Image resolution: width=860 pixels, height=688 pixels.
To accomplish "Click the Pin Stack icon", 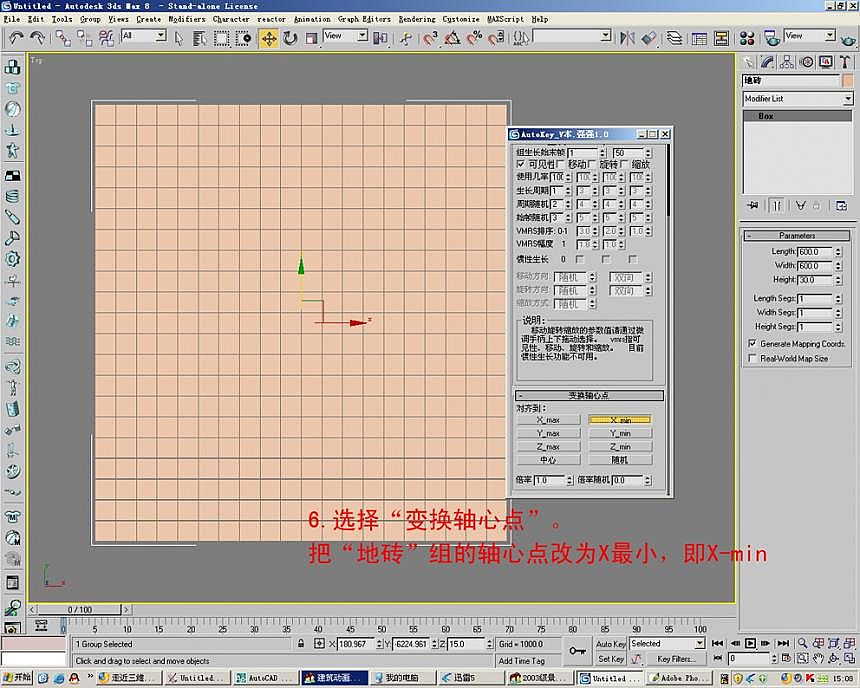I will (x=753, y=205).
